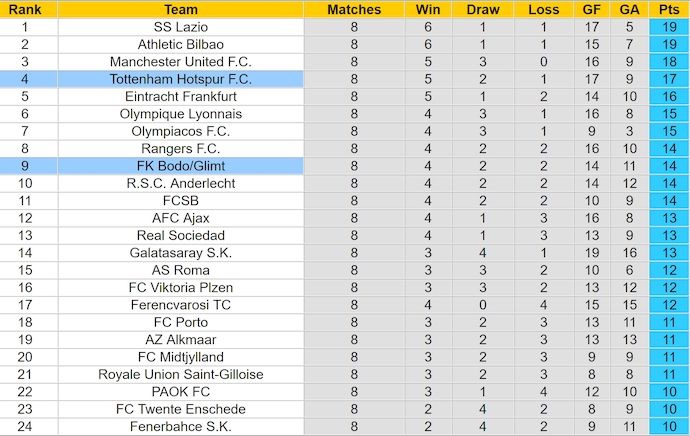Click the highlighted FK Bodo/Glimt team name
The height and width of the screenshot is (436, 690).
[x=181, y=166]
